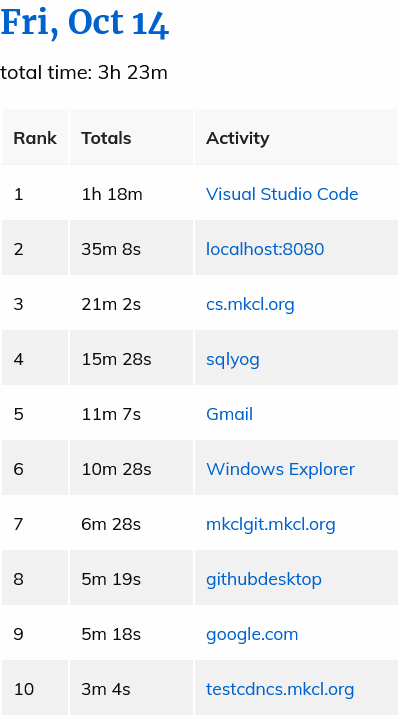398x718 pixels.
Task: Select the 35m 8s totals cell
Action: pos(132,248)
